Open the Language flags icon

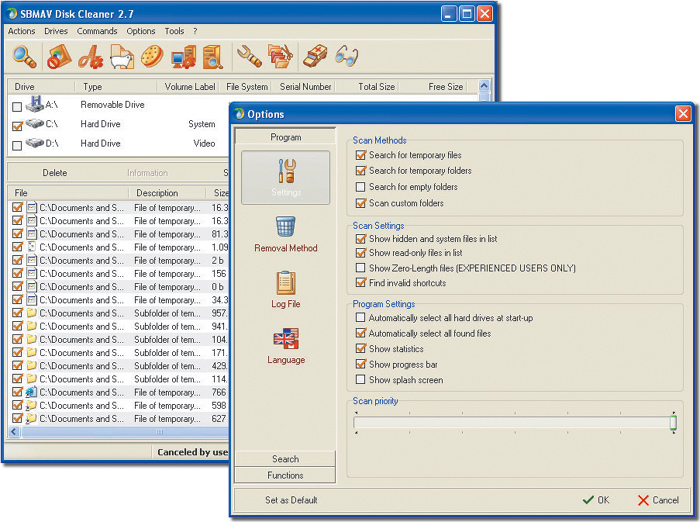coord(286,339)
